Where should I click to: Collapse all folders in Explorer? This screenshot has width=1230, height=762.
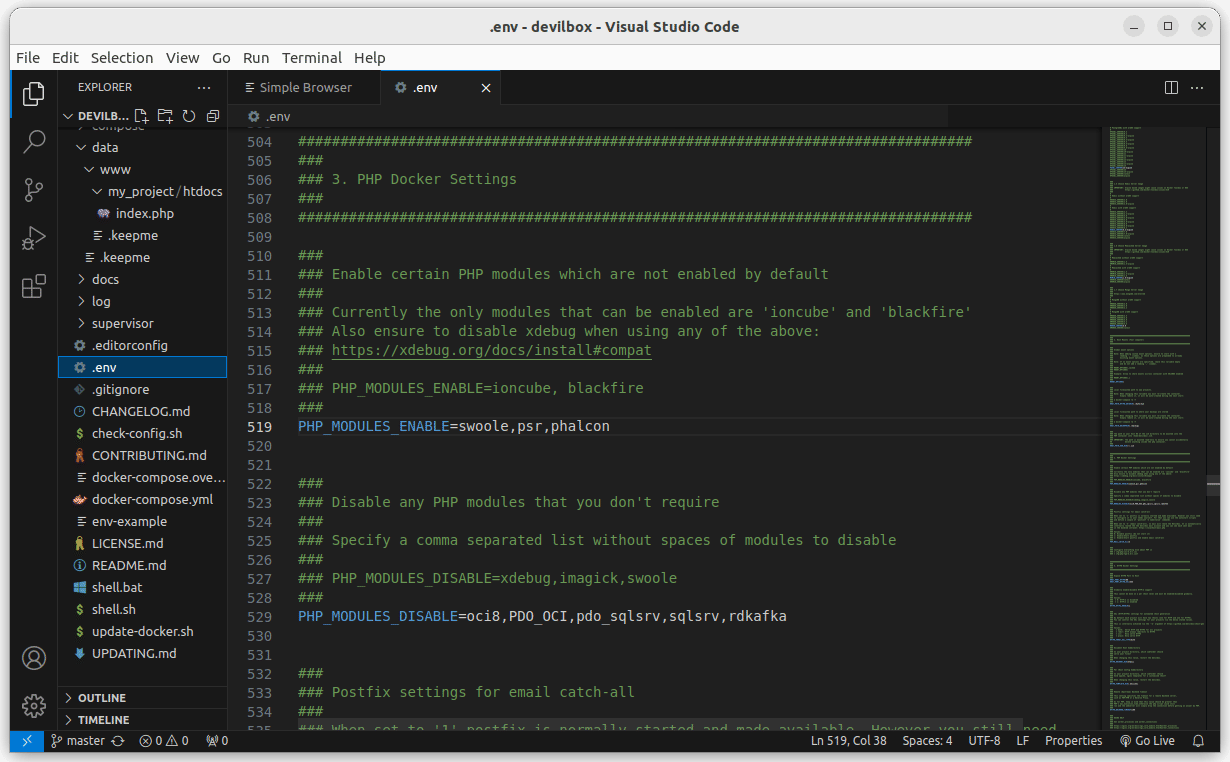click(212, 116)
